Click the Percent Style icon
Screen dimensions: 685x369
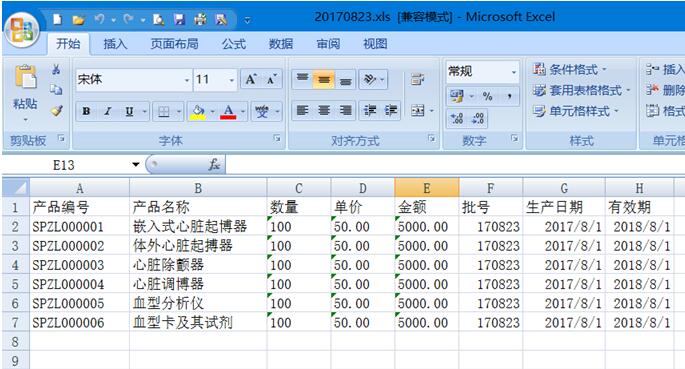tap(487, 97)
